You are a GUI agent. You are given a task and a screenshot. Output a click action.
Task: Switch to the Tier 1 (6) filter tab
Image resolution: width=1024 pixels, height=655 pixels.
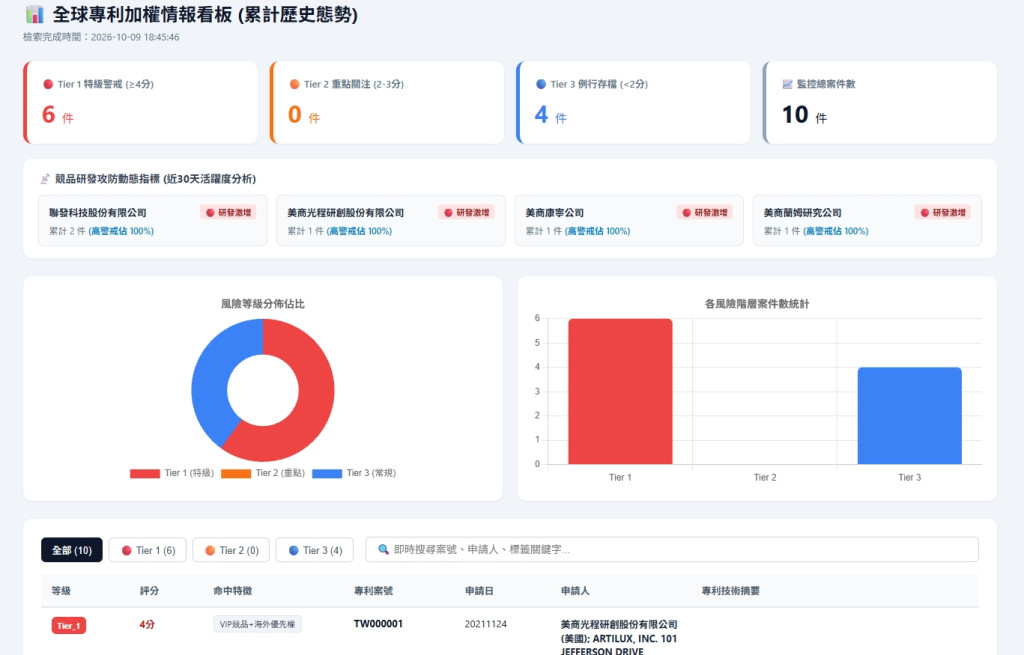click(x=148, y=550)
